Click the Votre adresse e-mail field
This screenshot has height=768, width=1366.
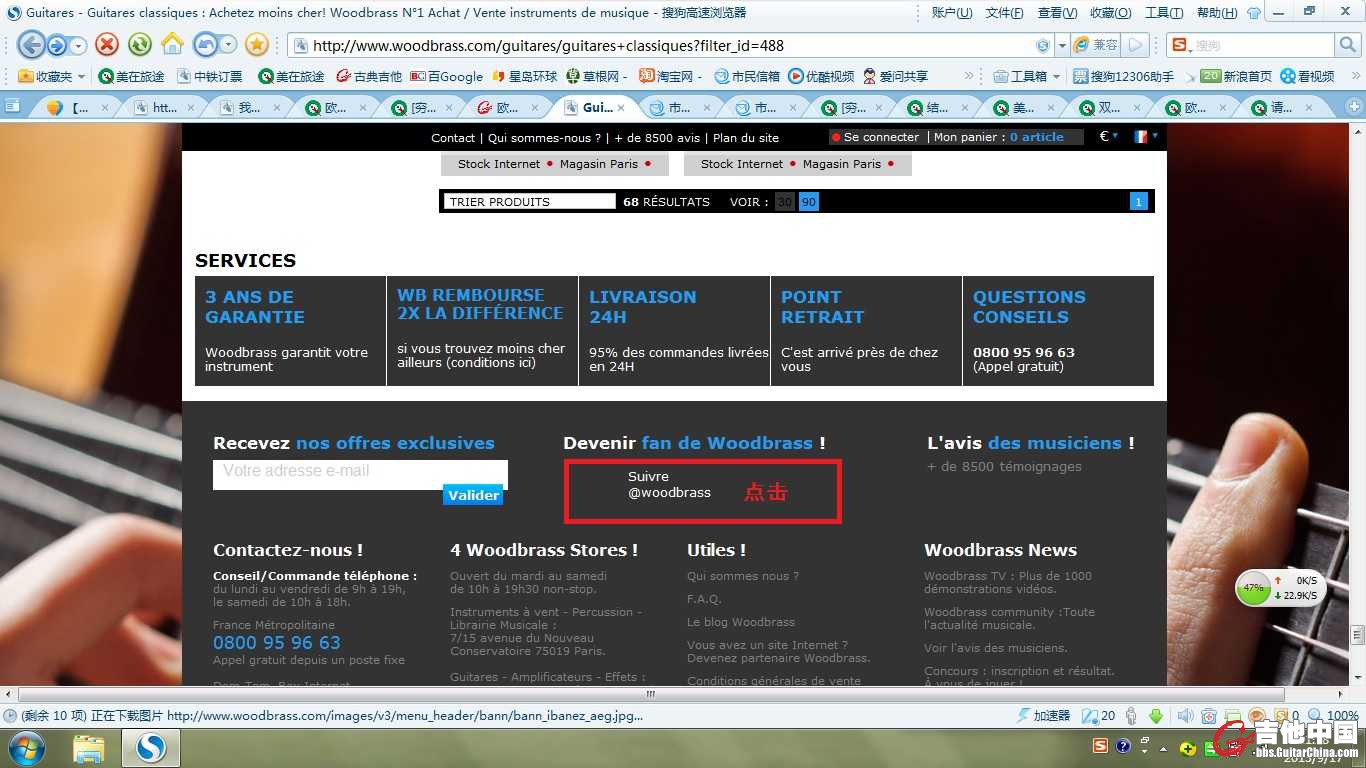(x=360, y=474)
